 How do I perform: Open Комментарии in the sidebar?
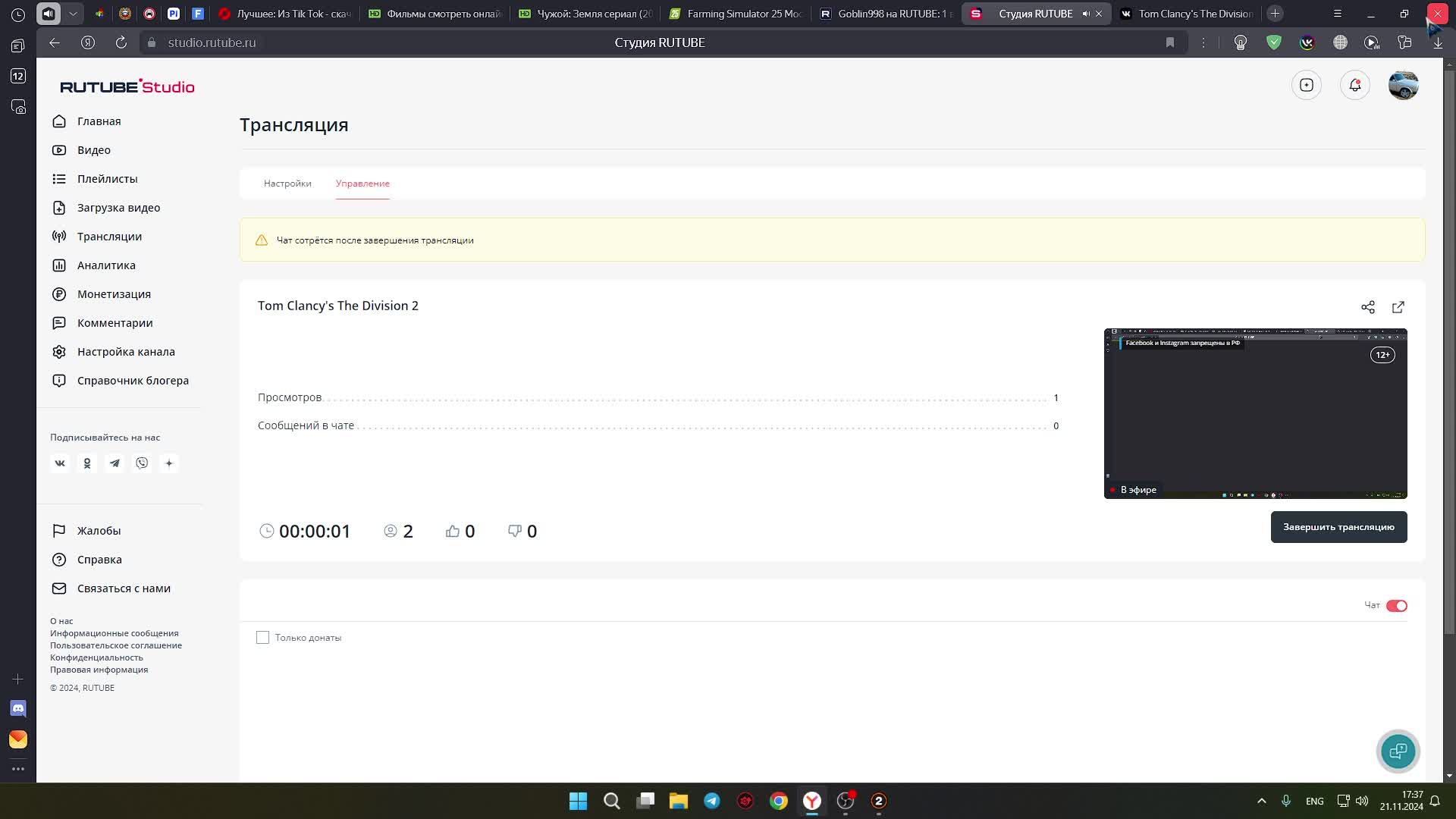115,323
